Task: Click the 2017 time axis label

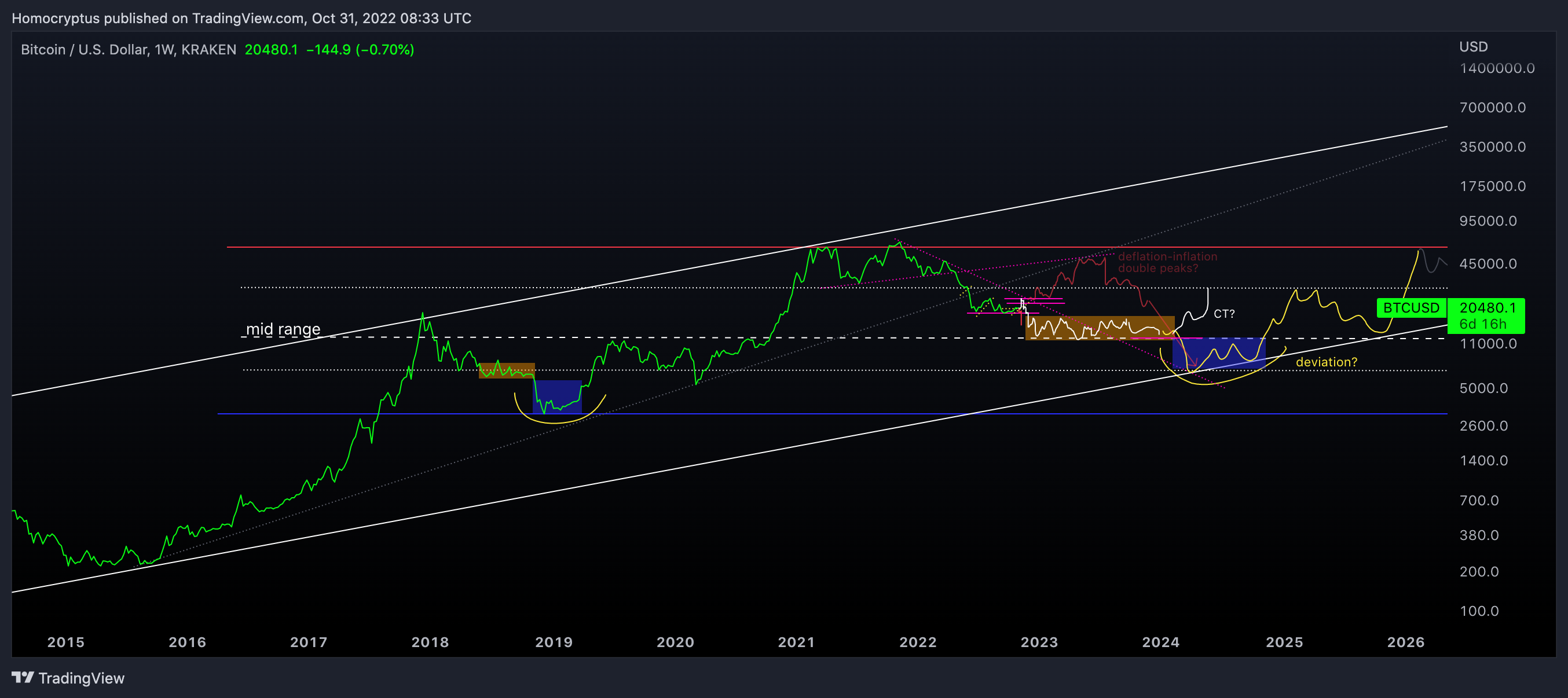Action: [x=309, y=642]
